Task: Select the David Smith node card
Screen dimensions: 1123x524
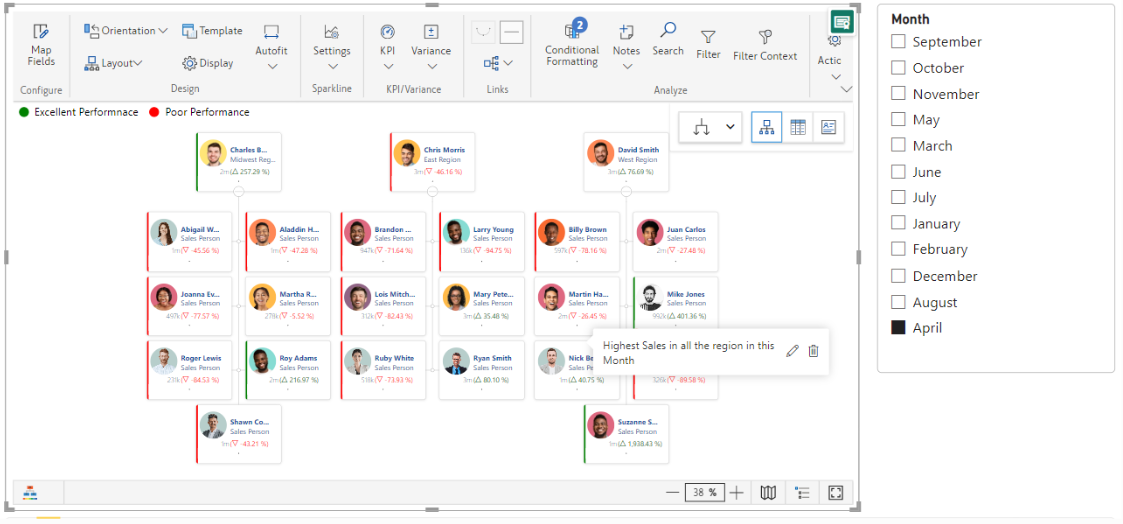Action: (625, 161)
